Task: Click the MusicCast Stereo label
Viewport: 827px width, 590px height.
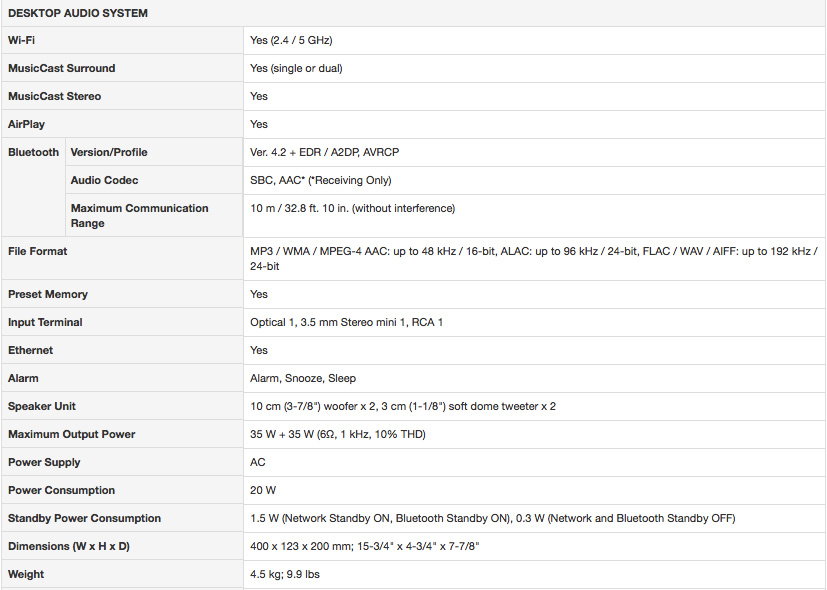Action: click(54, 96)
